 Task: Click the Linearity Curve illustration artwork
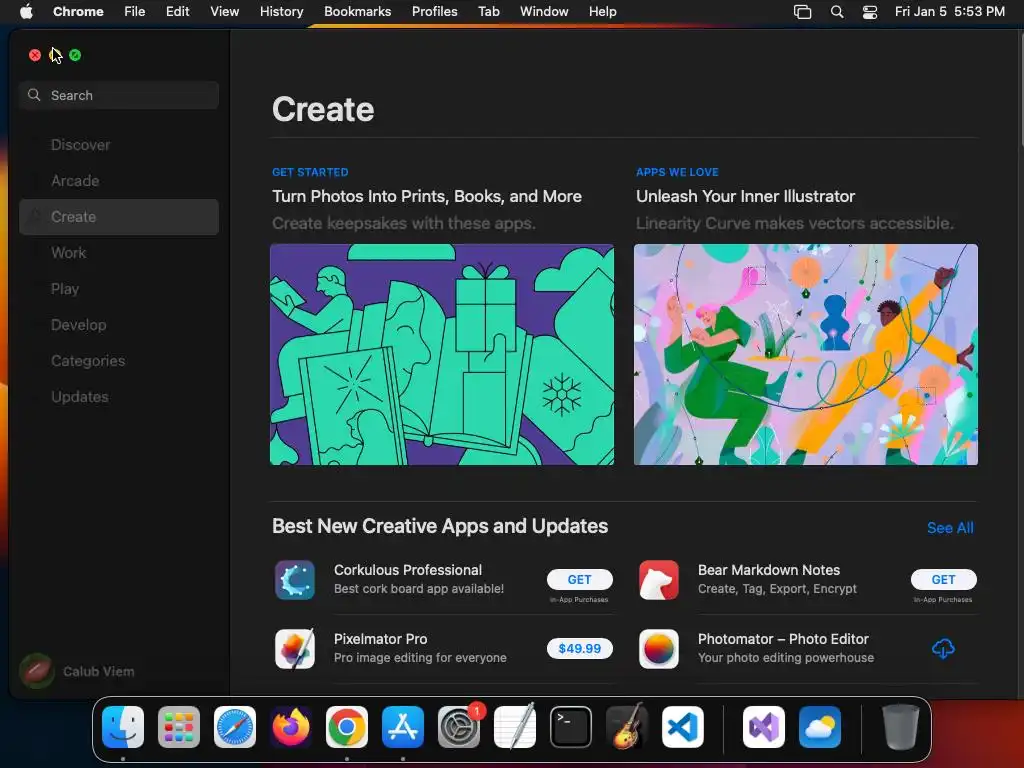click(805, 355)
